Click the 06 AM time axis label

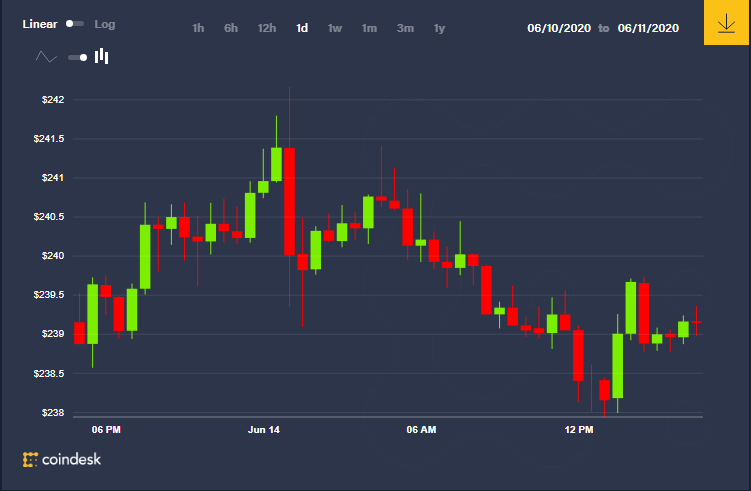click(421, 430)
